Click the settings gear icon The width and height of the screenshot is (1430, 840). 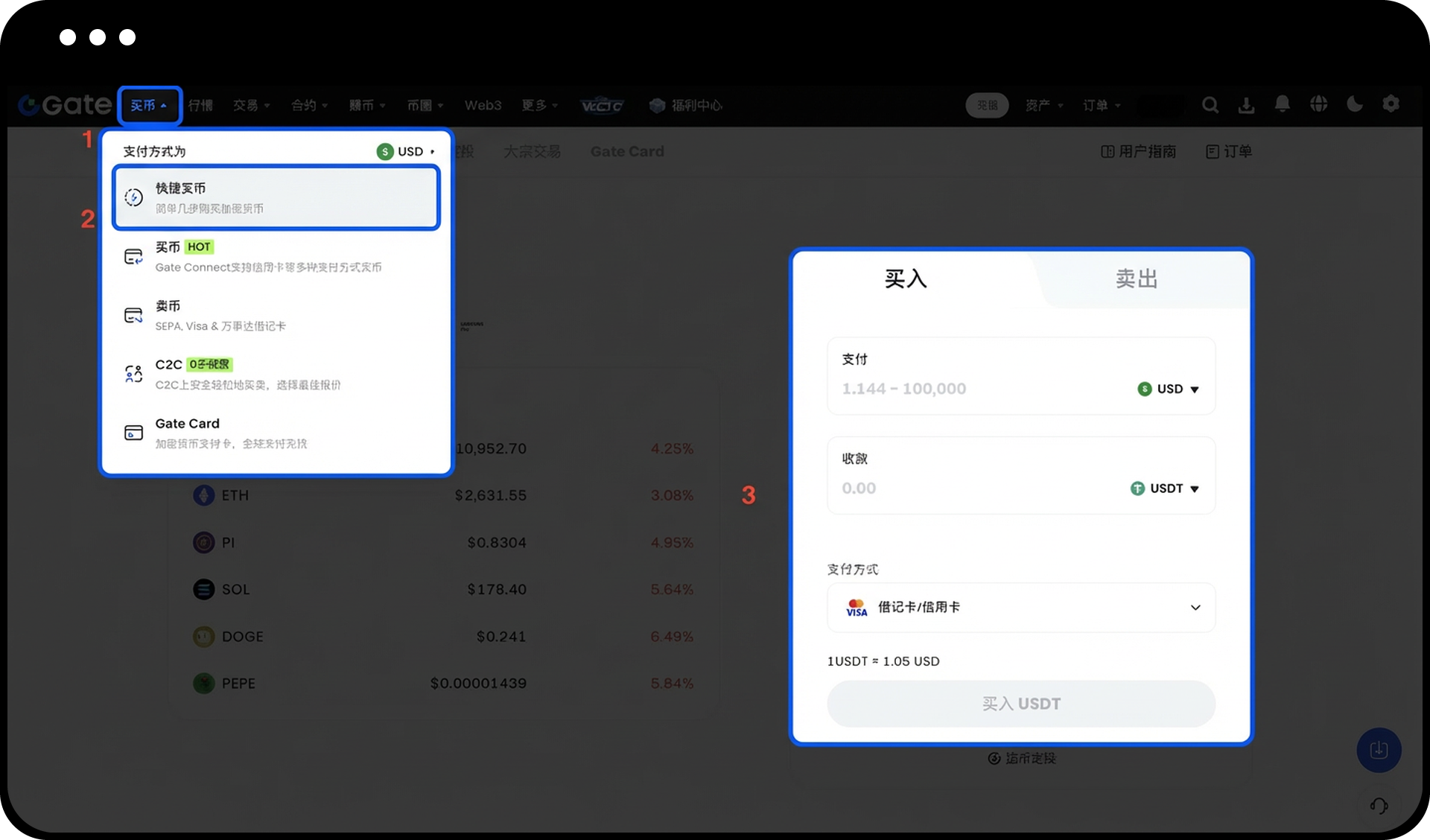click(x=1391, y=104)
